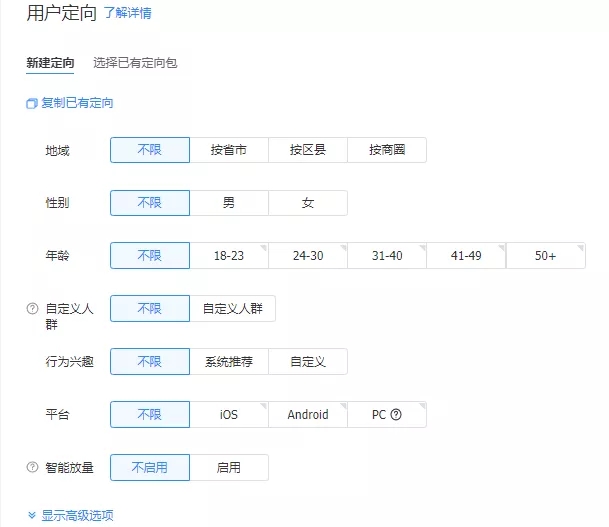Toggle the 18-23 age range
The width and height of the screenshot is (609, 527).
tap(229, 256)
